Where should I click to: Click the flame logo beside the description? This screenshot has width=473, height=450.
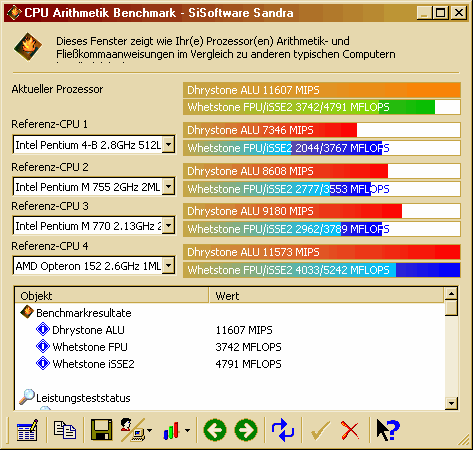(x=28, y=47)
